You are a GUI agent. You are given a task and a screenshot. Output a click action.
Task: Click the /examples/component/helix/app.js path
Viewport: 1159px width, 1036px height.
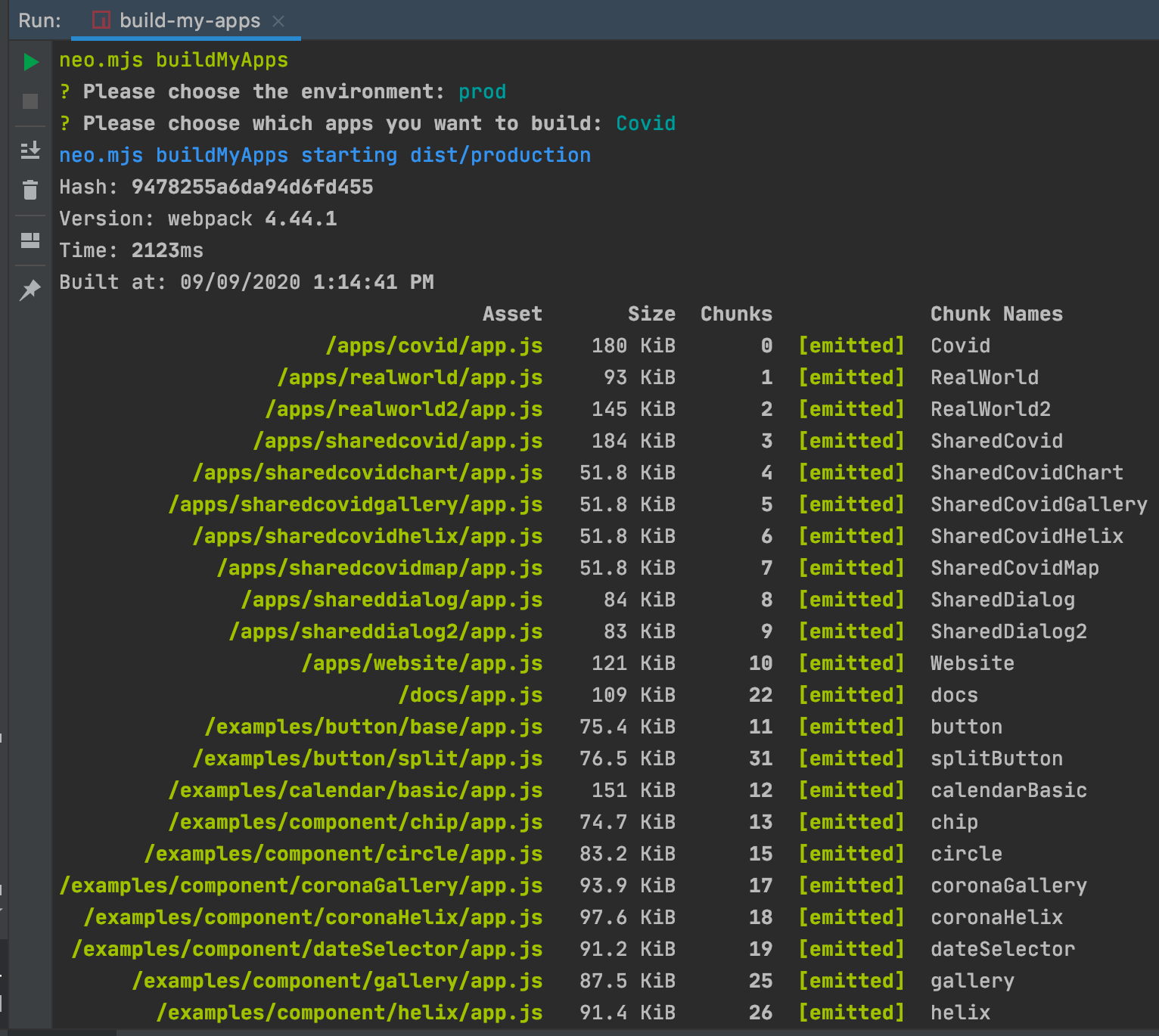point(350,1013)
